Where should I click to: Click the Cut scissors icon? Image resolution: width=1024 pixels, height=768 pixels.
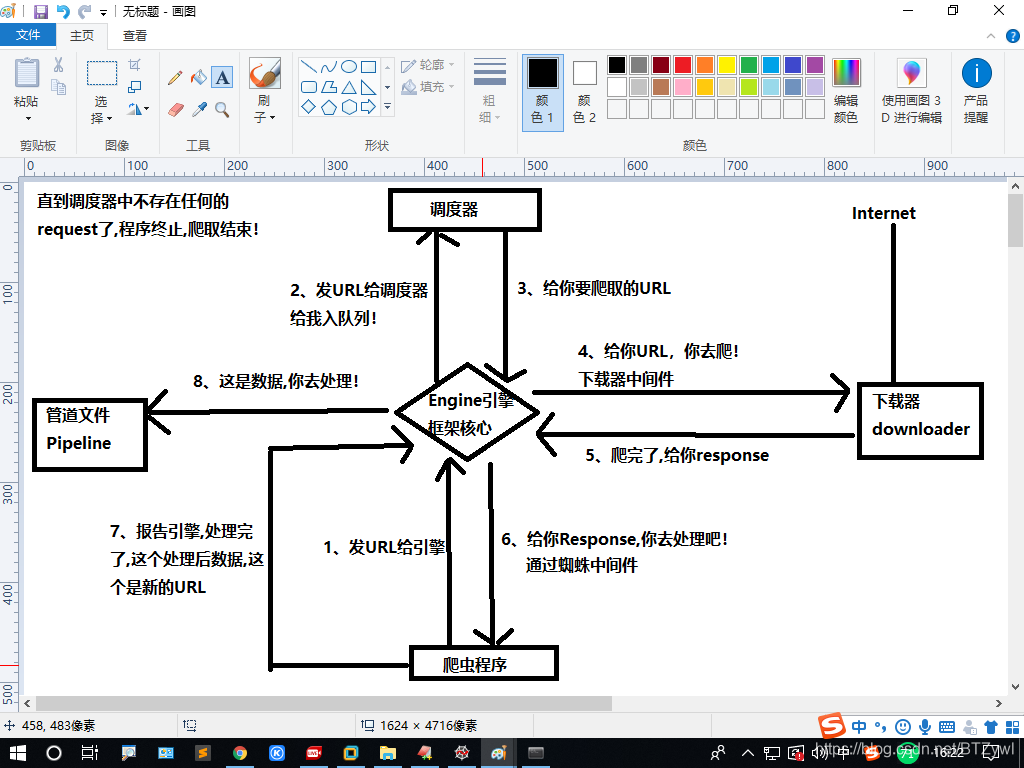(x=58, y=65)
